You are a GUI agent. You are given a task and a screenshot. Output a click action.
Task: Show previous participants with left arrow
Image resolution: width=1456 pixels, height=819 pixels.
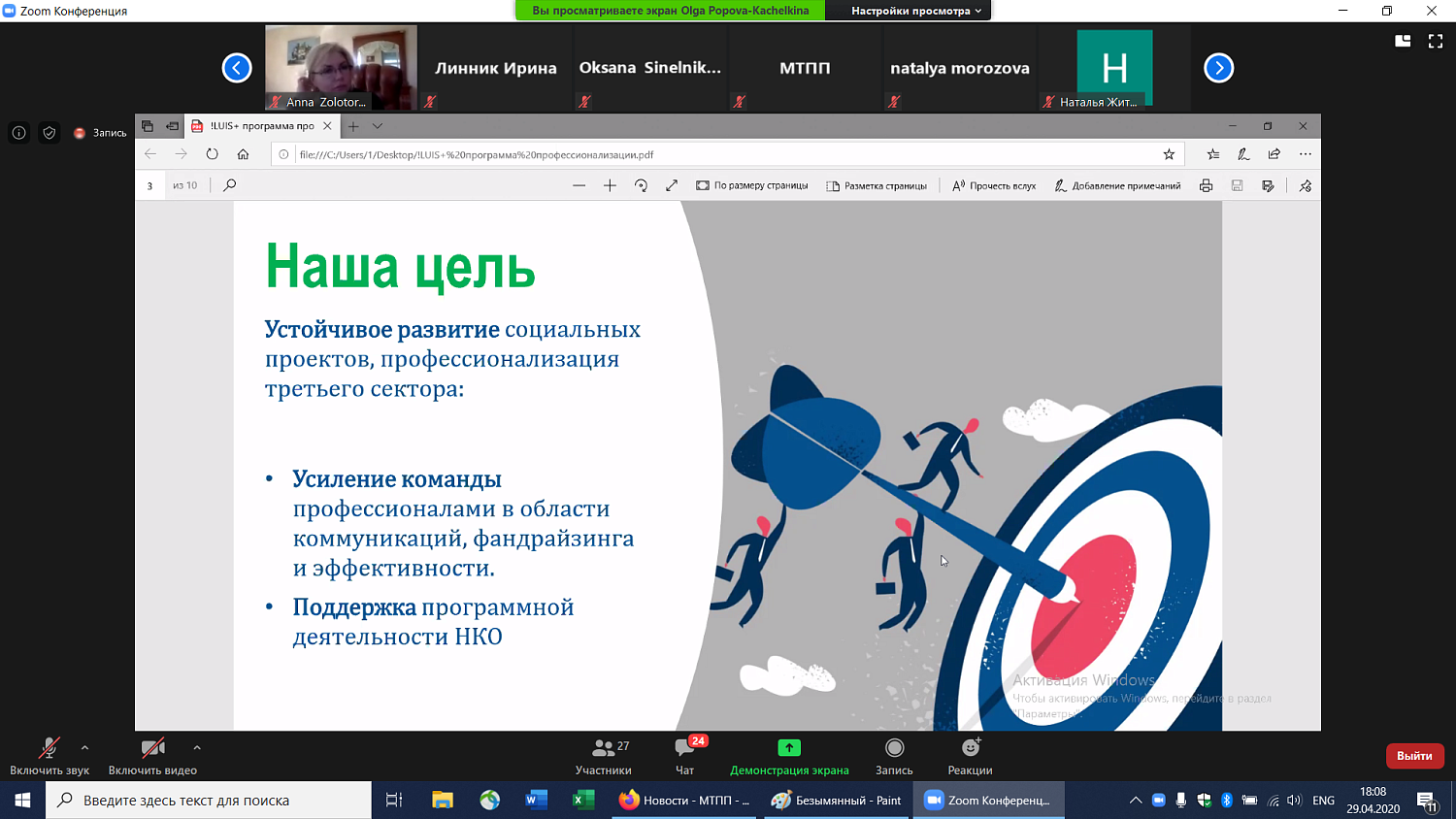[237, 68]
